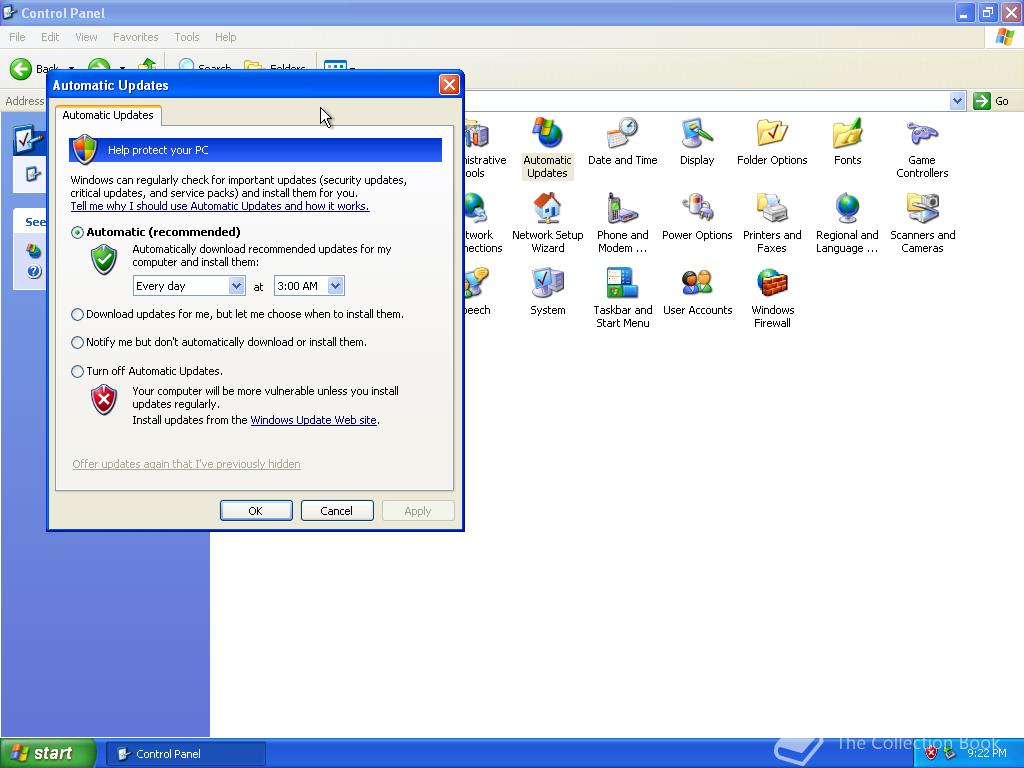
Task: Open the User Accounts icon
Action: [x=697, y=292]
